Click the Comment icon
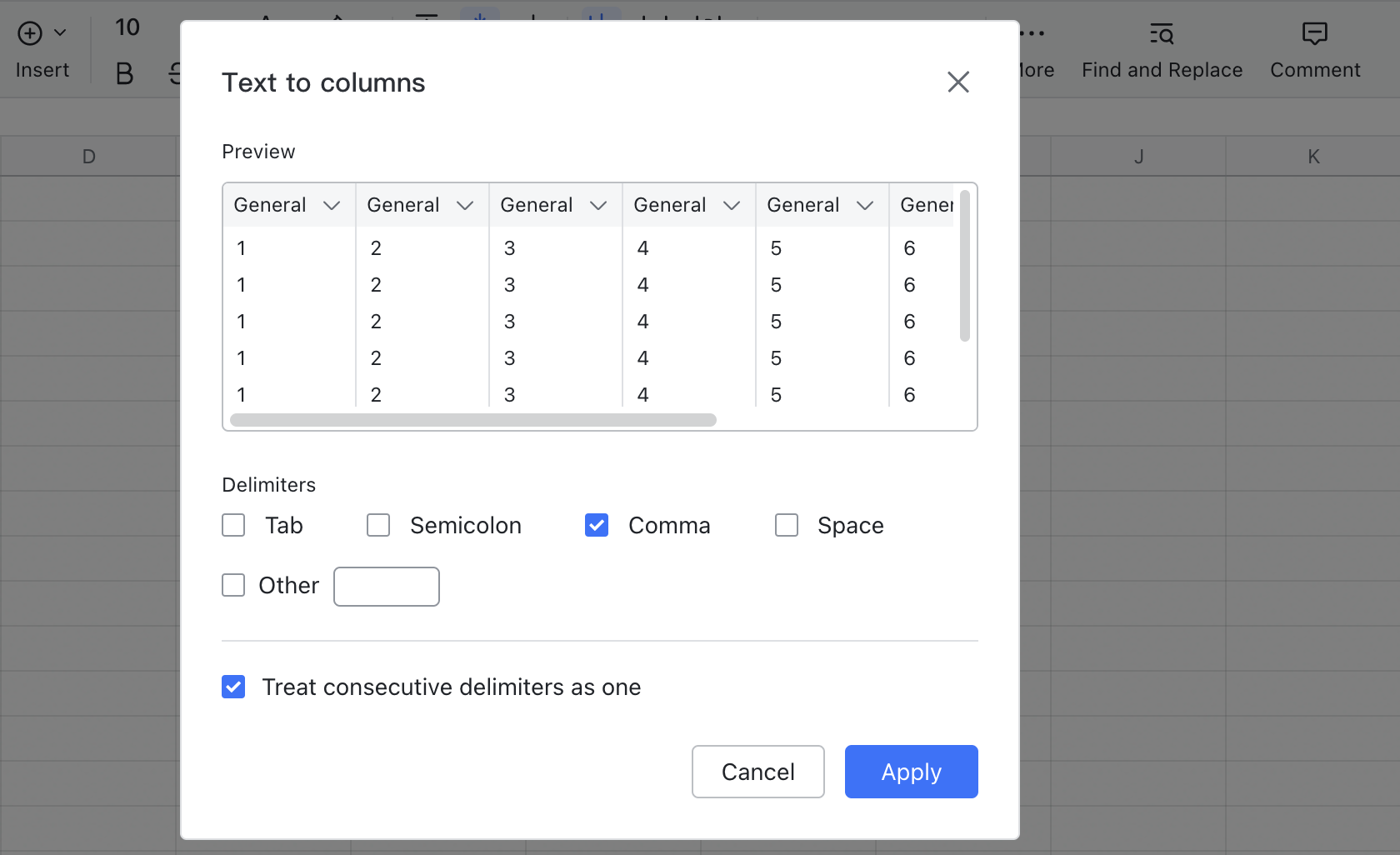The image size is (1400, 855). point(1314,33)
